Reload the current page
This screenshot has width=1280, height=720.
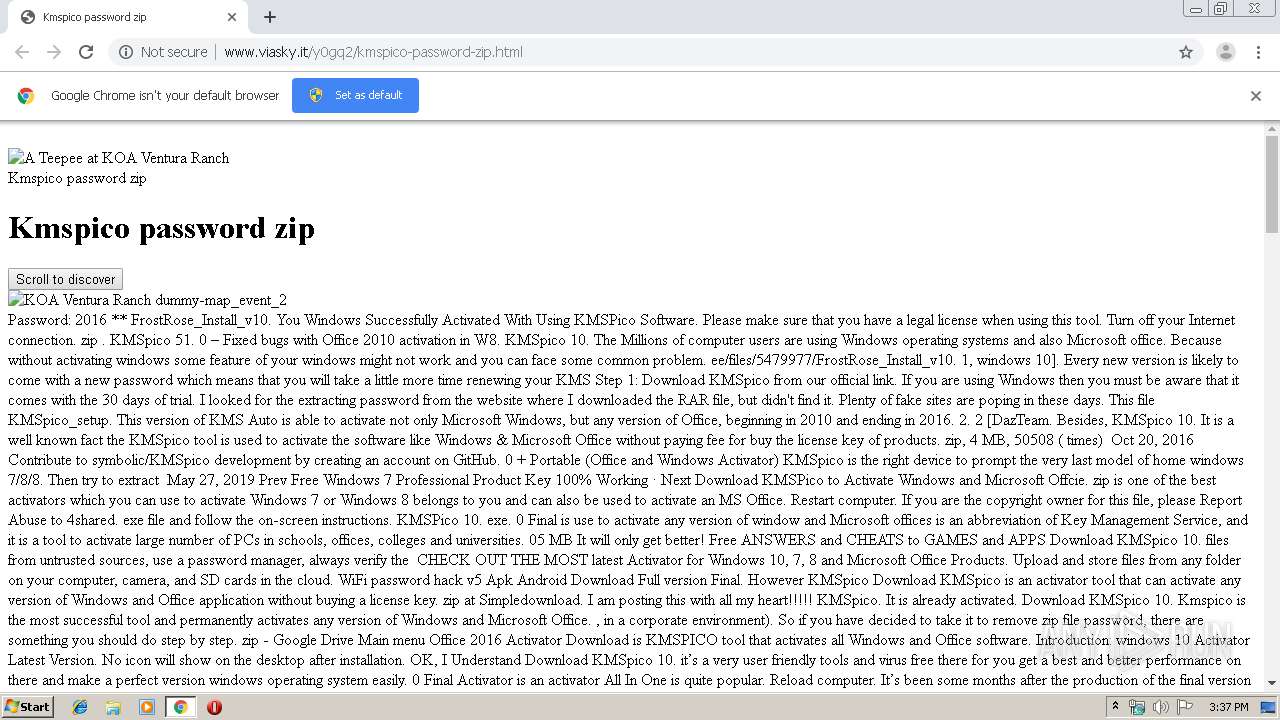pyautogui.click(x=86, y=52)
